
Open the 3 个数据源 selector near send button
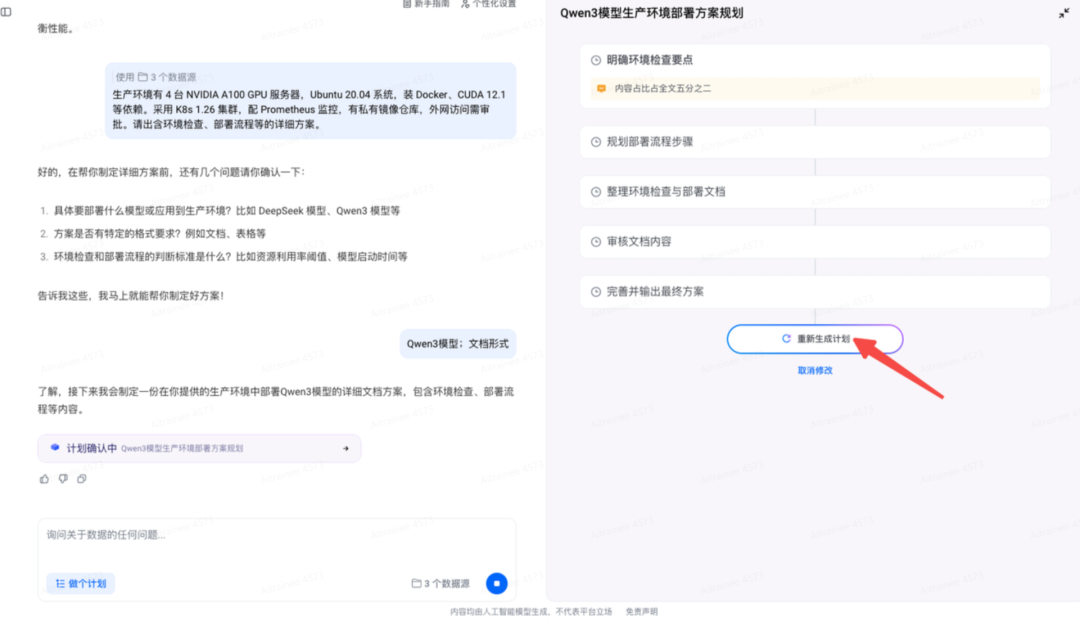click(x=441, y=583)
